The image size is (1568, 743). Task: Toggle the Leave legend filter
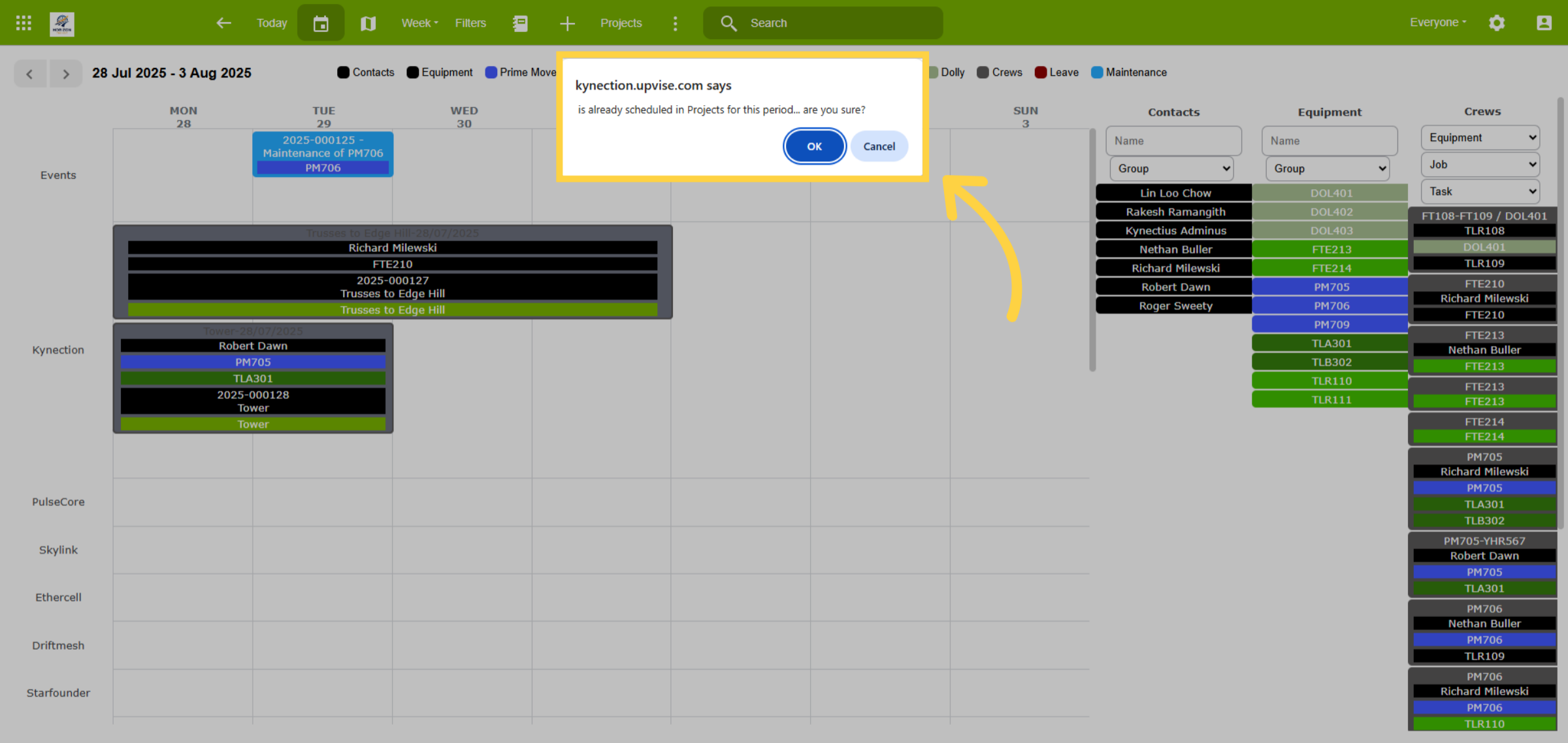click(1056, 72)
